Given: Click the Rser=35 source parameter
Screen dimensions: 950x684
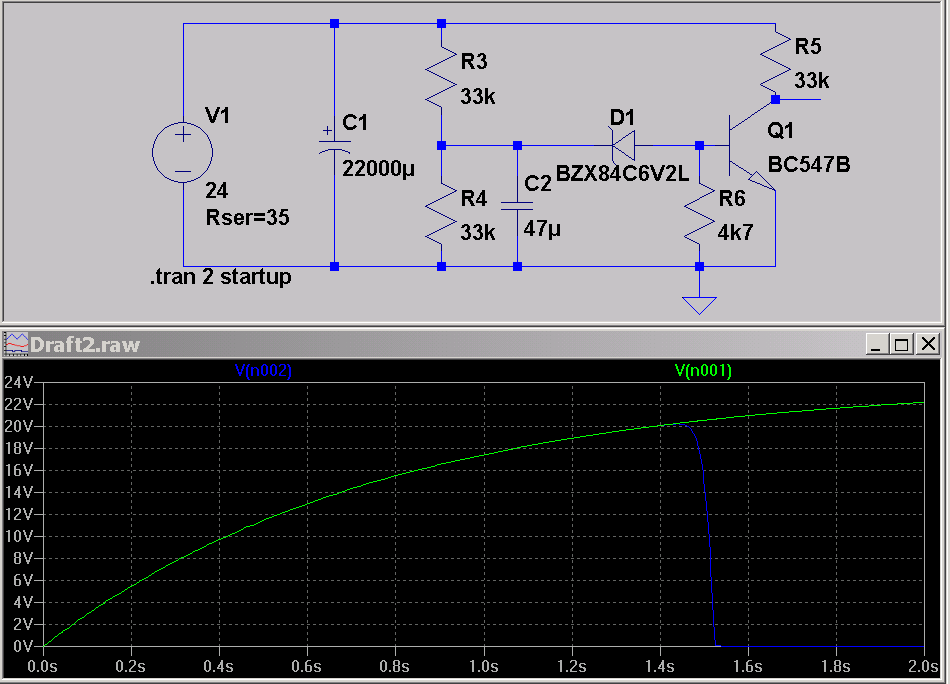Looking at the screenshot, I should click(x=247, y=217).
